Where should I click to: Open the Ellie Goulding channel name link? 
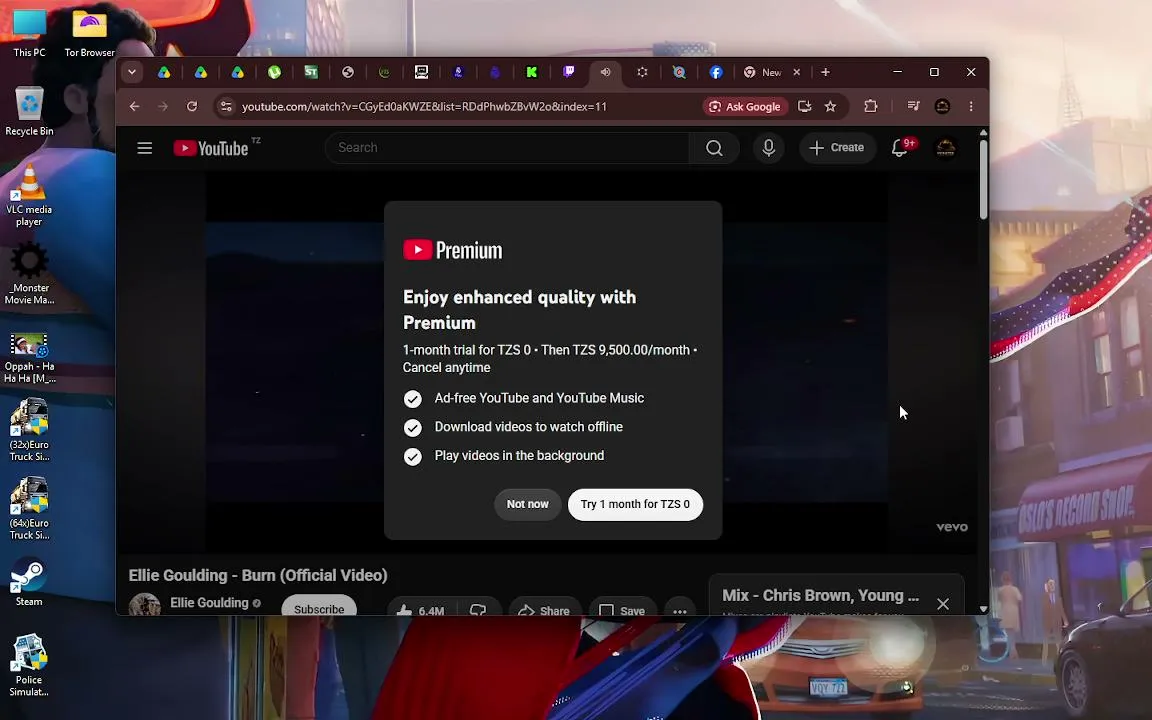pos(209,602)
